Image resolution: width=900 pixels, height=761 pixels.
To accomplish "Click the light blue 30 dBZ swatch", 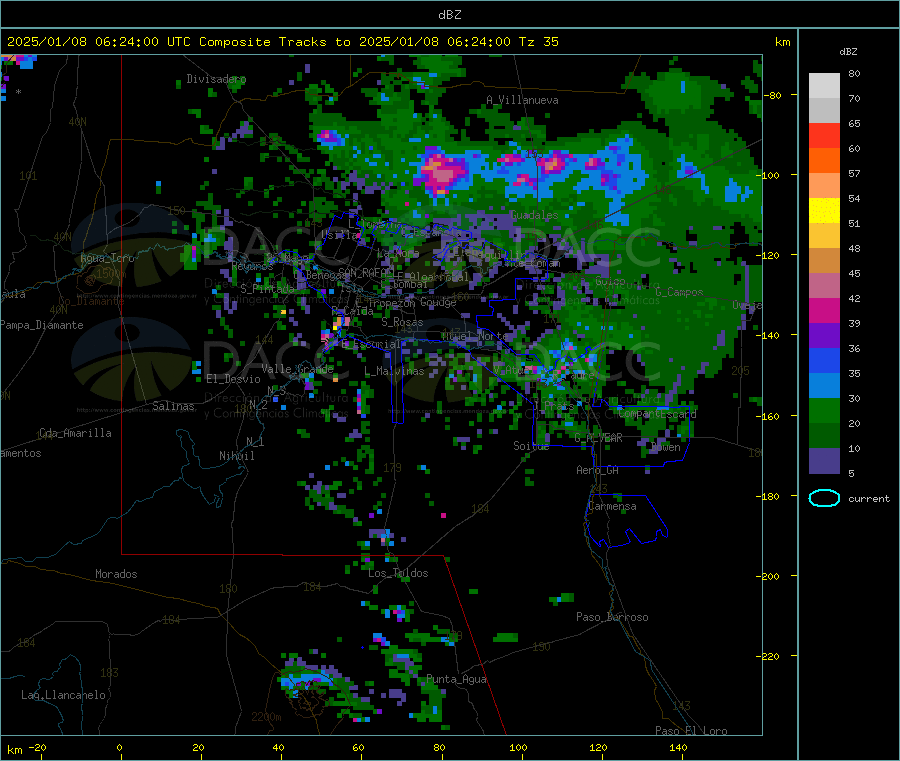I will [x=824, y=386].
